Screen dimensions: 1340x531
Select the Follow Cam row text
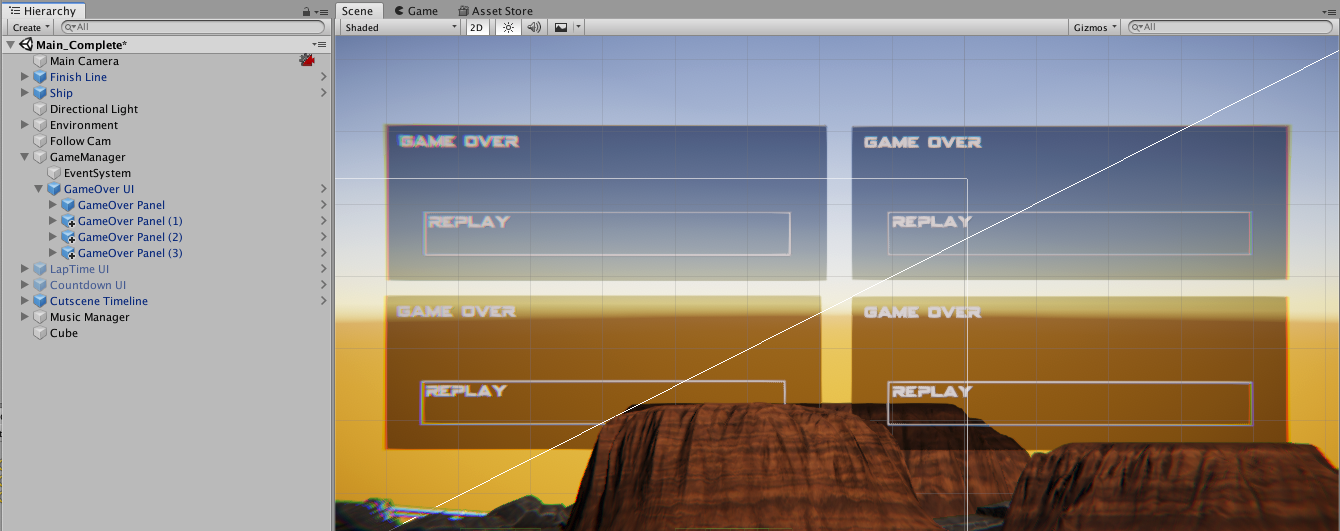(81, 141)
